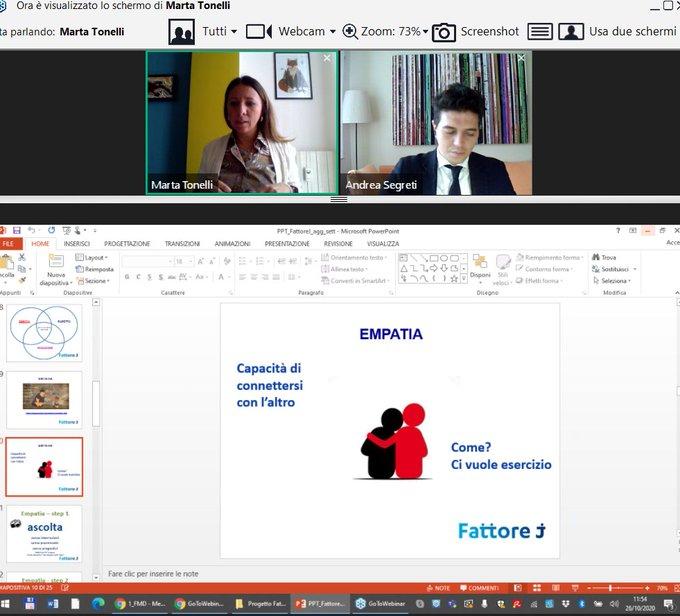
Task: Click Nuova diapositiva button
Action: click(x=56, y=270)
